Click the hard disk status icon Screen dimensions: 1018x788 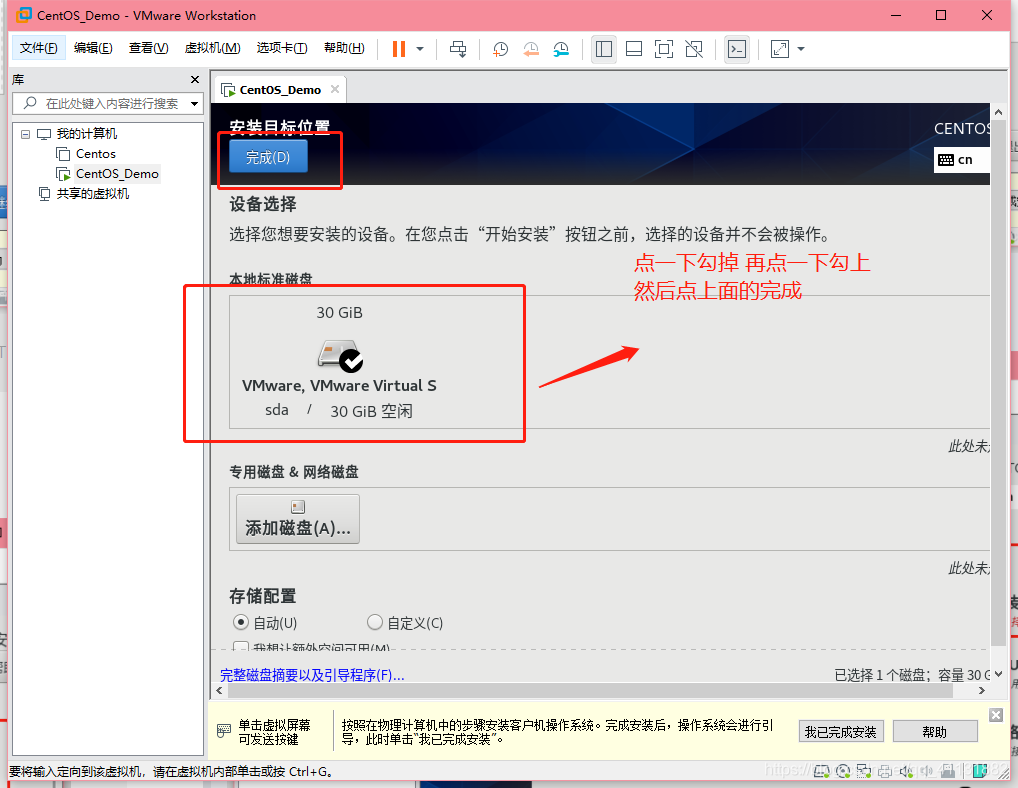(821, 771)
